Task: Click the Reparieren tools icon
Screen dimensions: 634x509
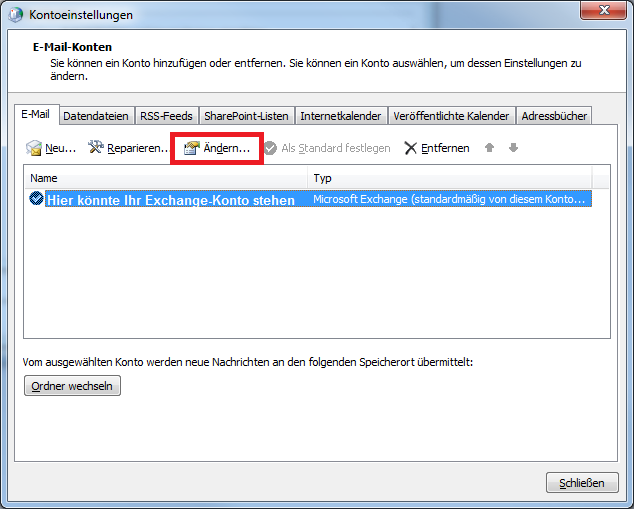Action: tap(96, 148)
